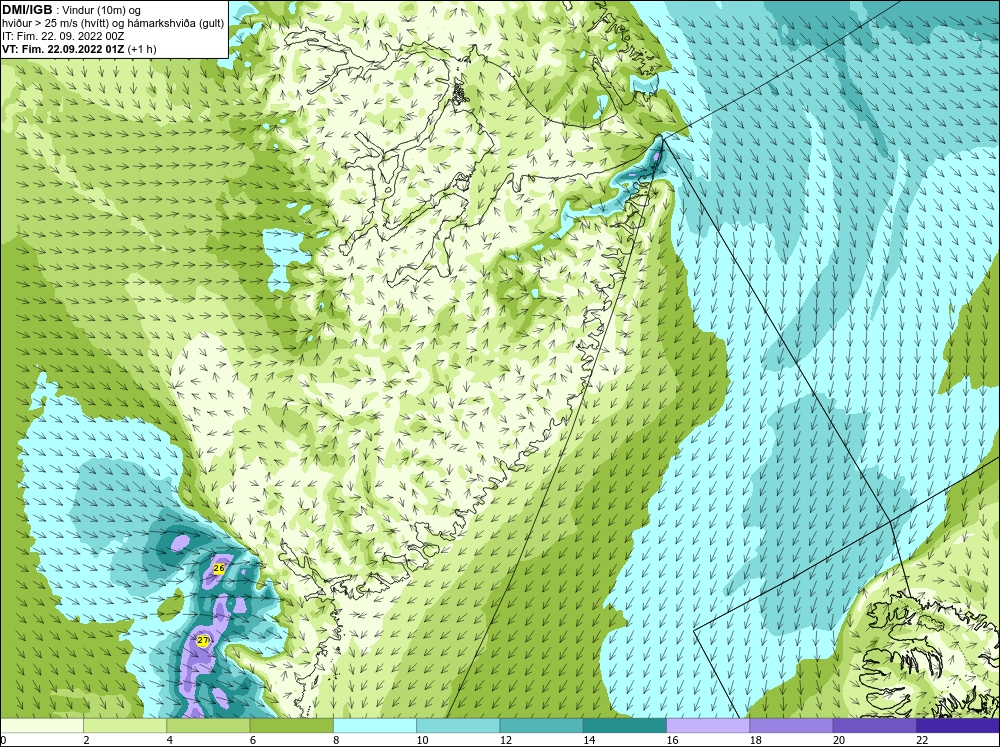Select the 4–6 m/s green legend swatch

pos(208,725)
